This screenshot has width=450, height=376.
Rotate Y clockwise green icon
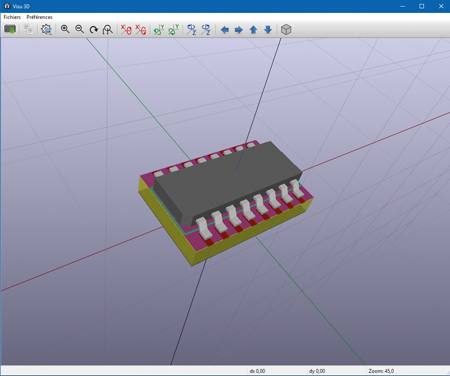(159, 30)
